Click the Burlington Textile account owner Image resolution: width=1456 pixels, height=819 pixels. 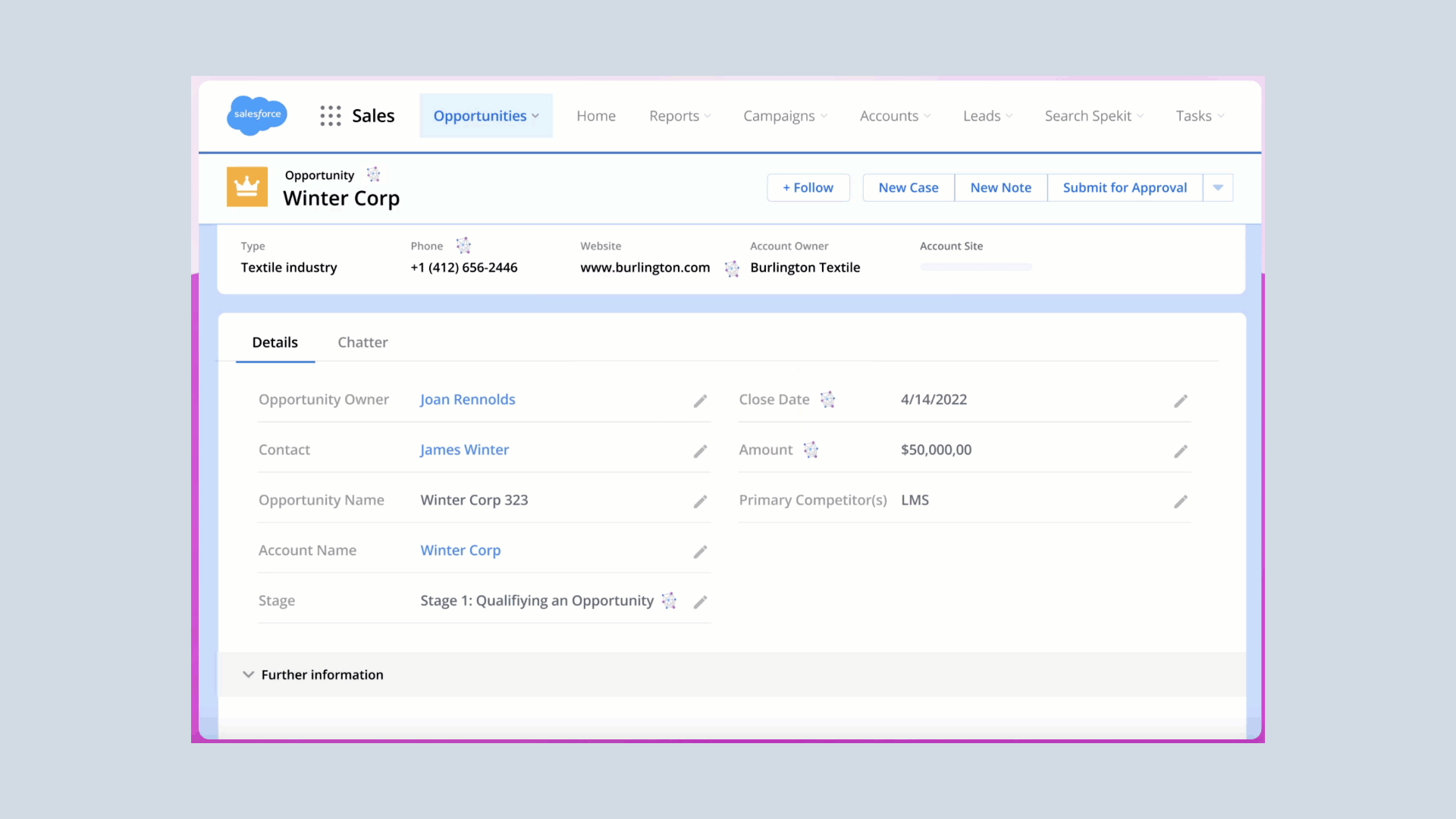(805, 268)
